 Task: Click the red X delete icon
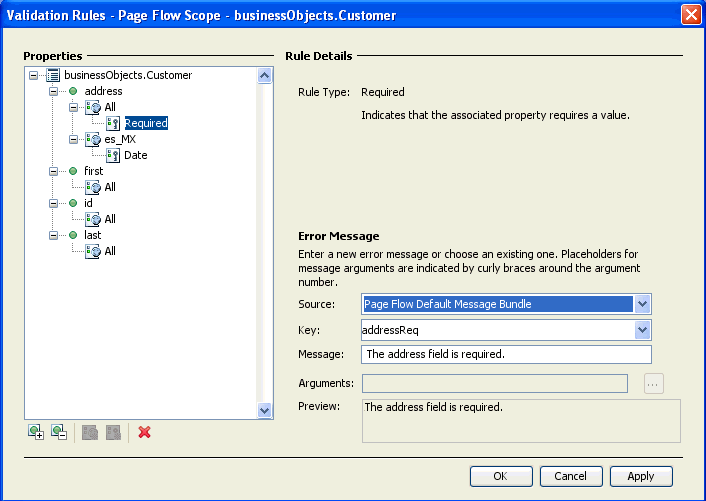click(x=144, y=432)
